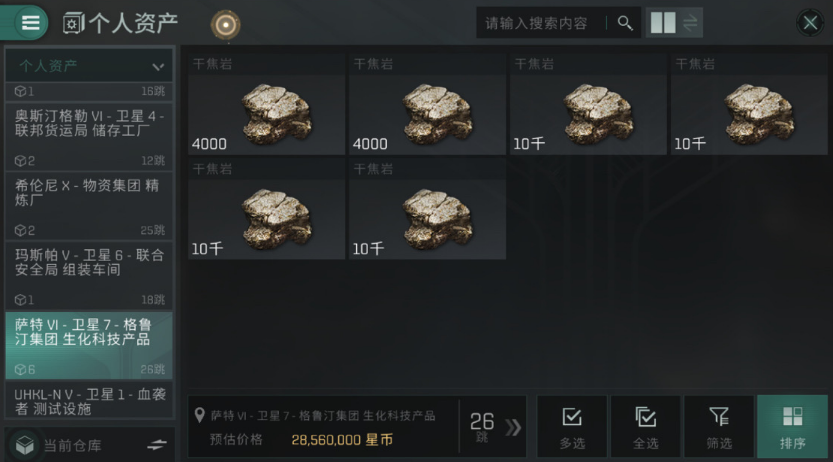Click 全选 to select all items

click(x=645, y=426)
